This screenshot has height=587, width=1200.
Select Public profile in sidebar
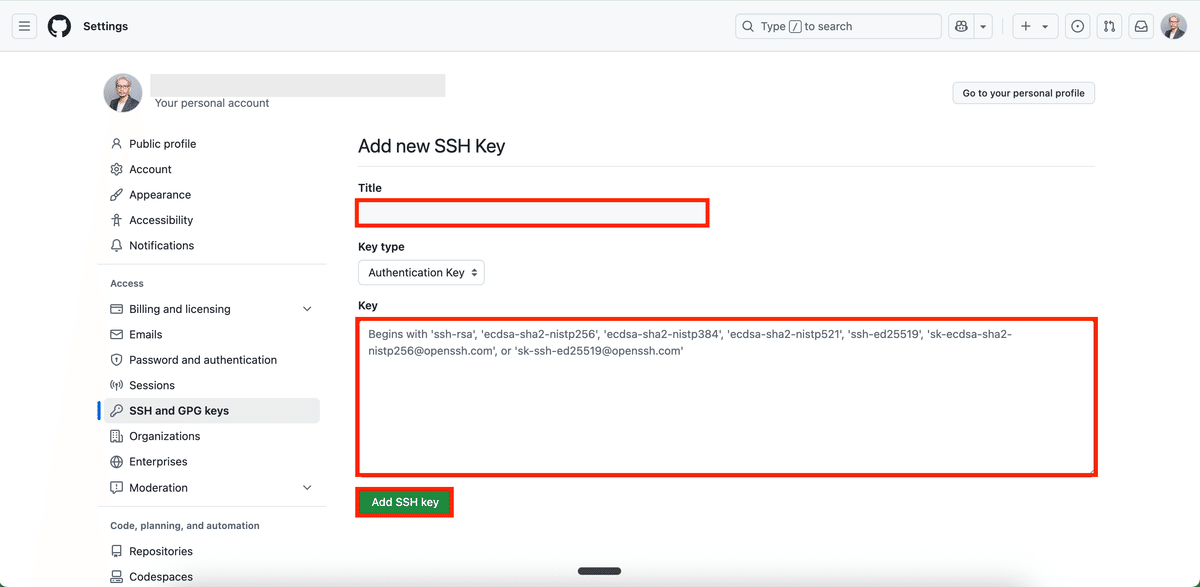tap(163, 143)
